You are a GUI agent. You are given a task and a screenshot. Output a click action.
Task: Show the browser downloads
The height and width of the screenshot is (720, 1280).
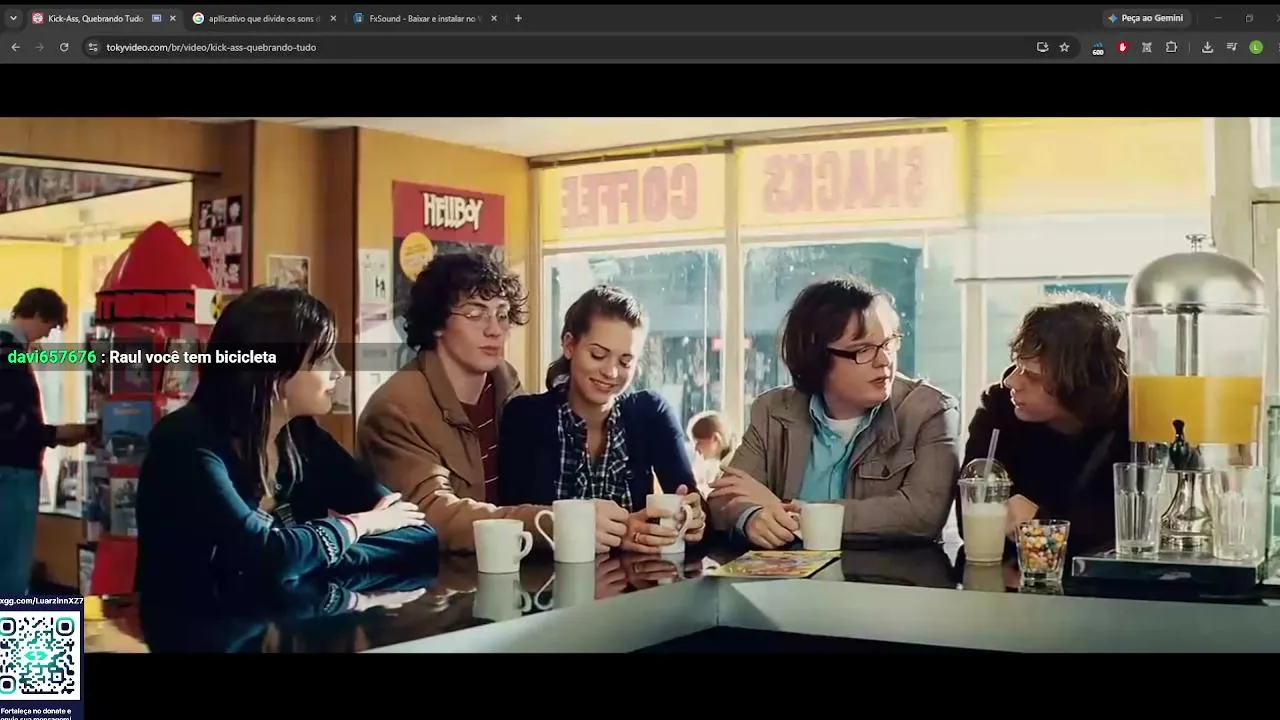click(x=1207, y=47)
